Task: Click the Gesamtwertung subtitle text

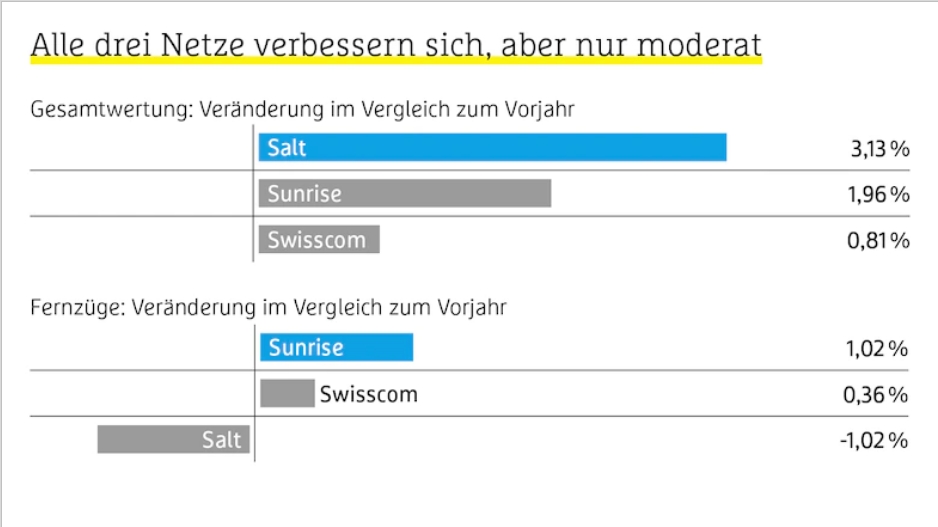Action: (x=302, y=109)
